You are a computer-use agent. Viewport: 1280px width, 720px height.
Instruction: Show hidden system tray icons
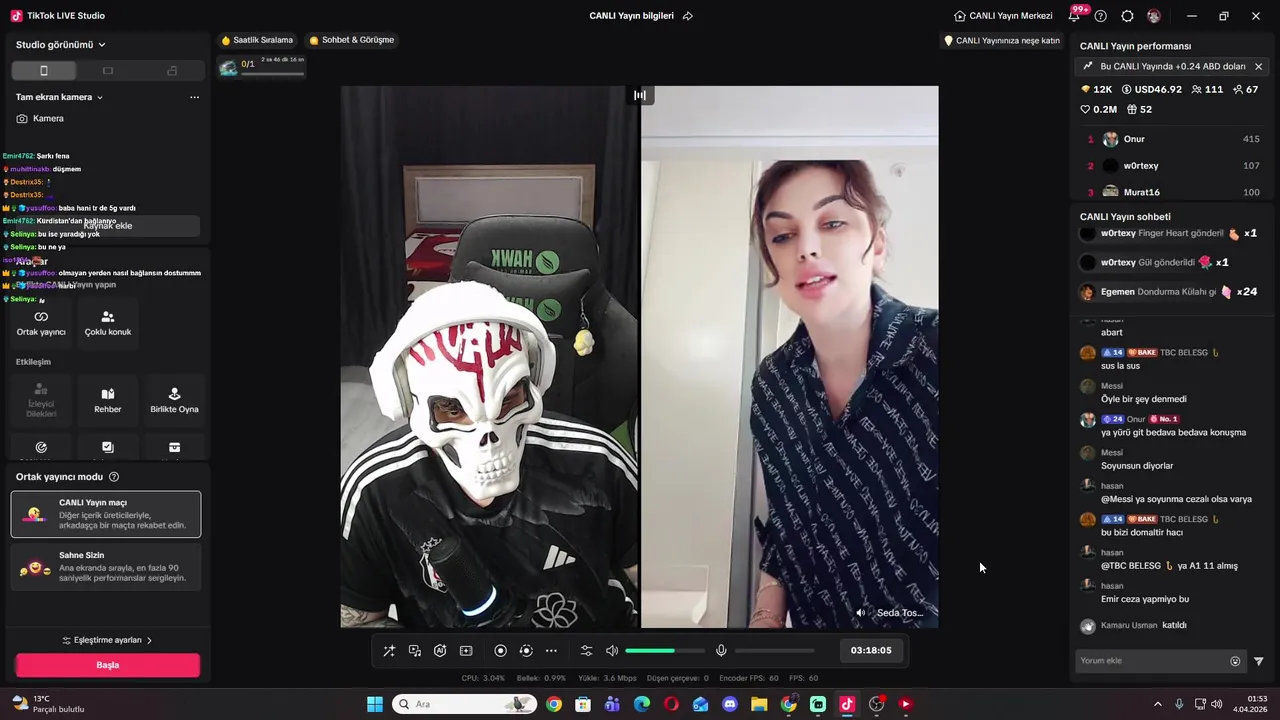pyautogui.click(x=1158, y=704)
